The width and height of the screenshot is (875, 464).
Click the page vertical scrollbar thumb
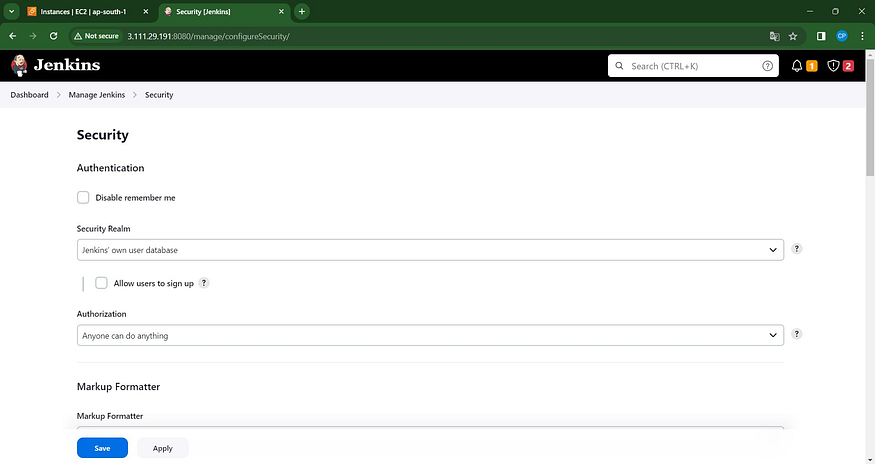pyautogui.click(x=870, y=117)
